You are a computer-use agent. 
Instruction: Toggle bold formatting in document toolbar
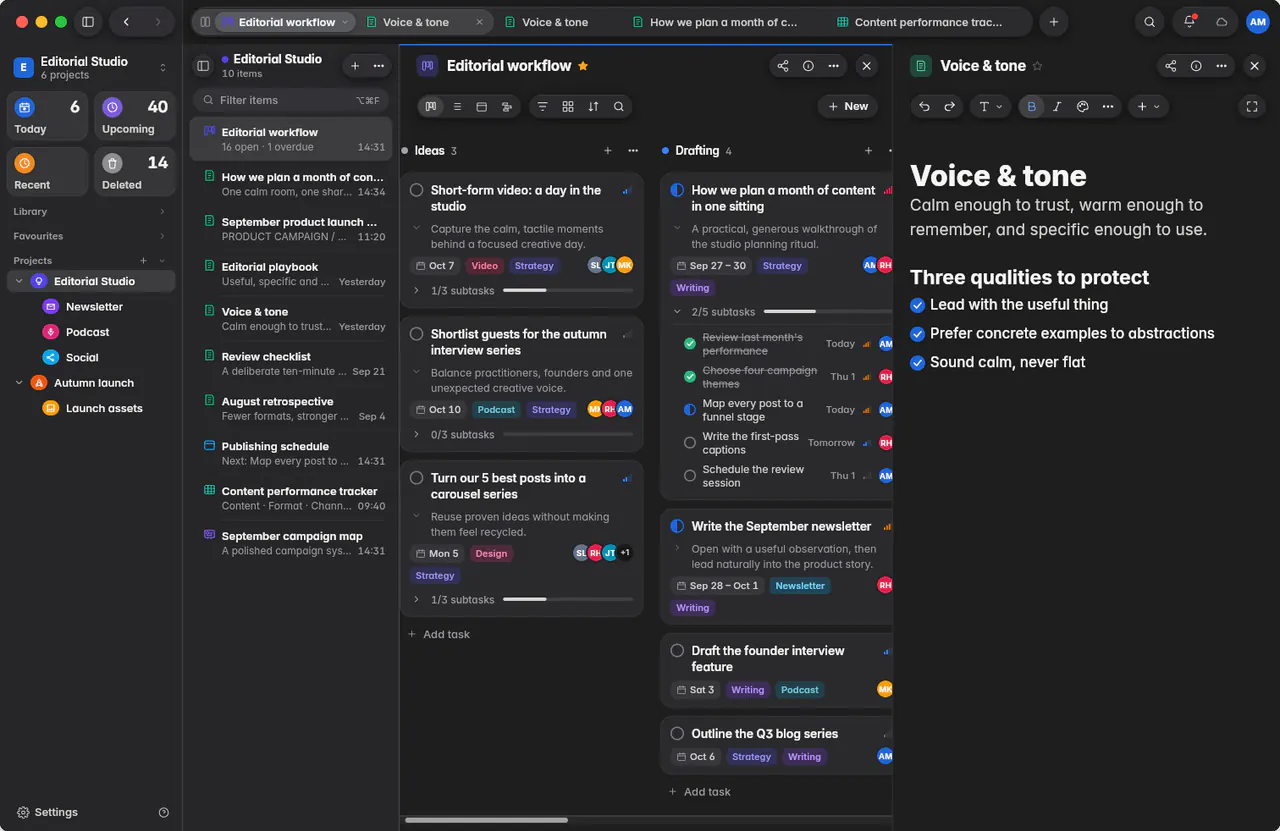[x=1032, y=106]
